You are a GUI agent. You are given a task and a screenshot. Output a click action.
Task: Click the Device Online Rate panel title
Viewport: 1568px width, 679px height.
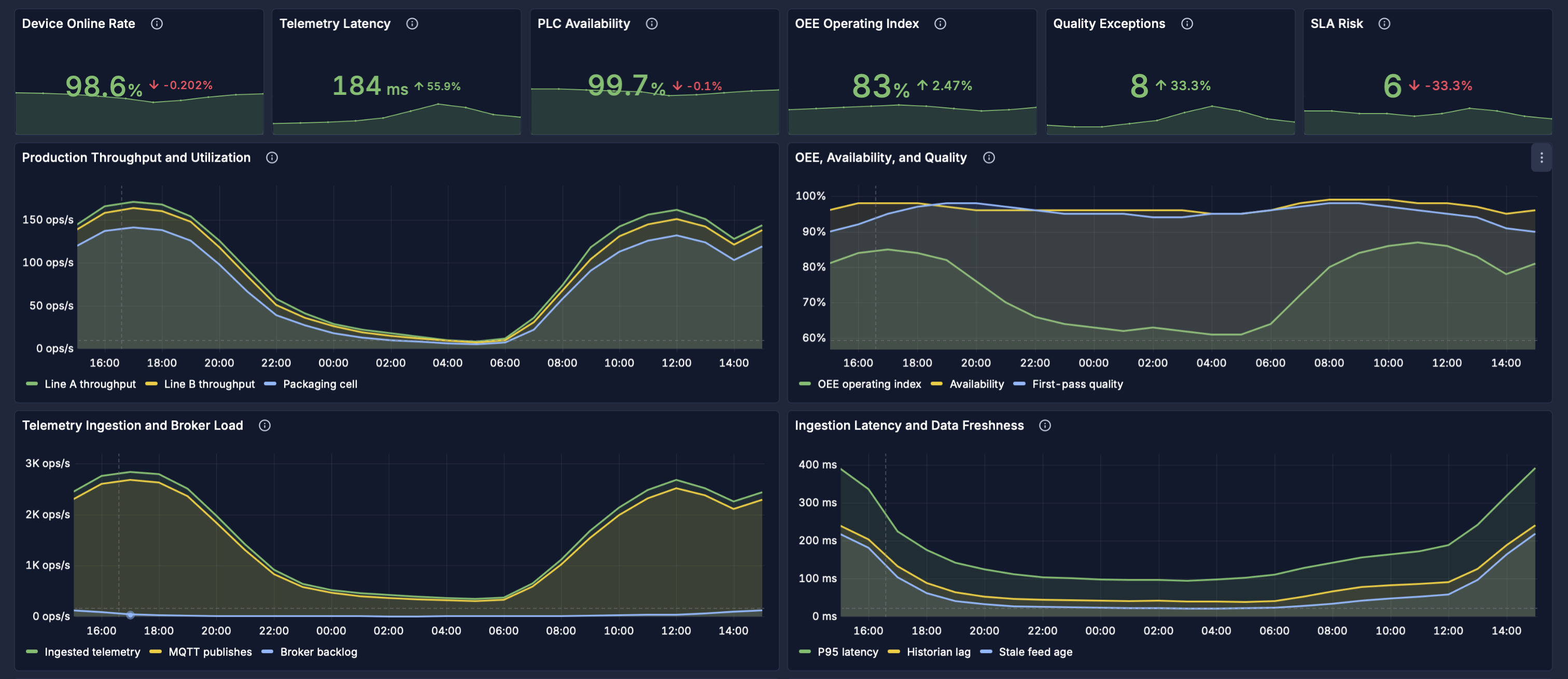(x=78, y=24)
